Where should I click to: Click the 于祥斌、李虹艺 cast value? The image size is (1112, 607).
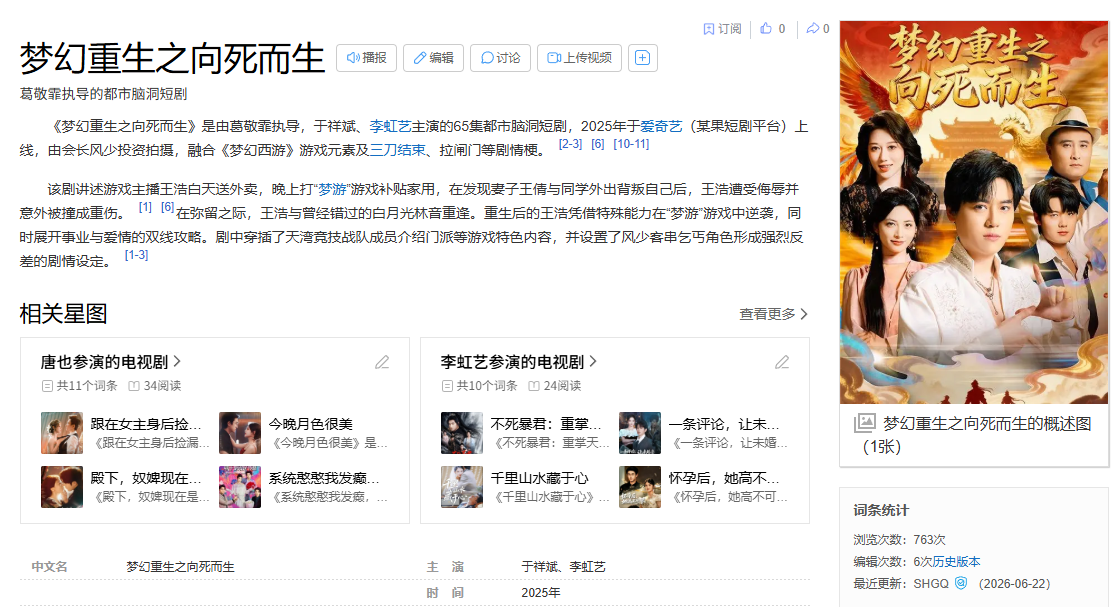pyautogui.click(x=563, y=567)
